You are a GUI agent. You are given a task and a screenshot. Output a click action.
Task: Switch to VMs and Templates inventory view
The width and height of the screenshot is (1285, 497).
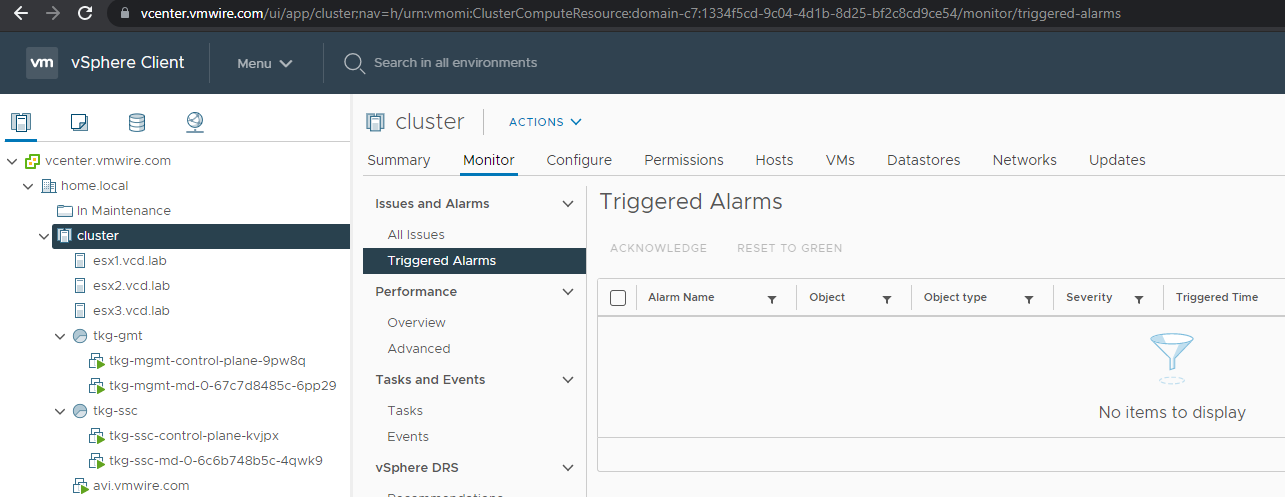[x=79, y=123]
